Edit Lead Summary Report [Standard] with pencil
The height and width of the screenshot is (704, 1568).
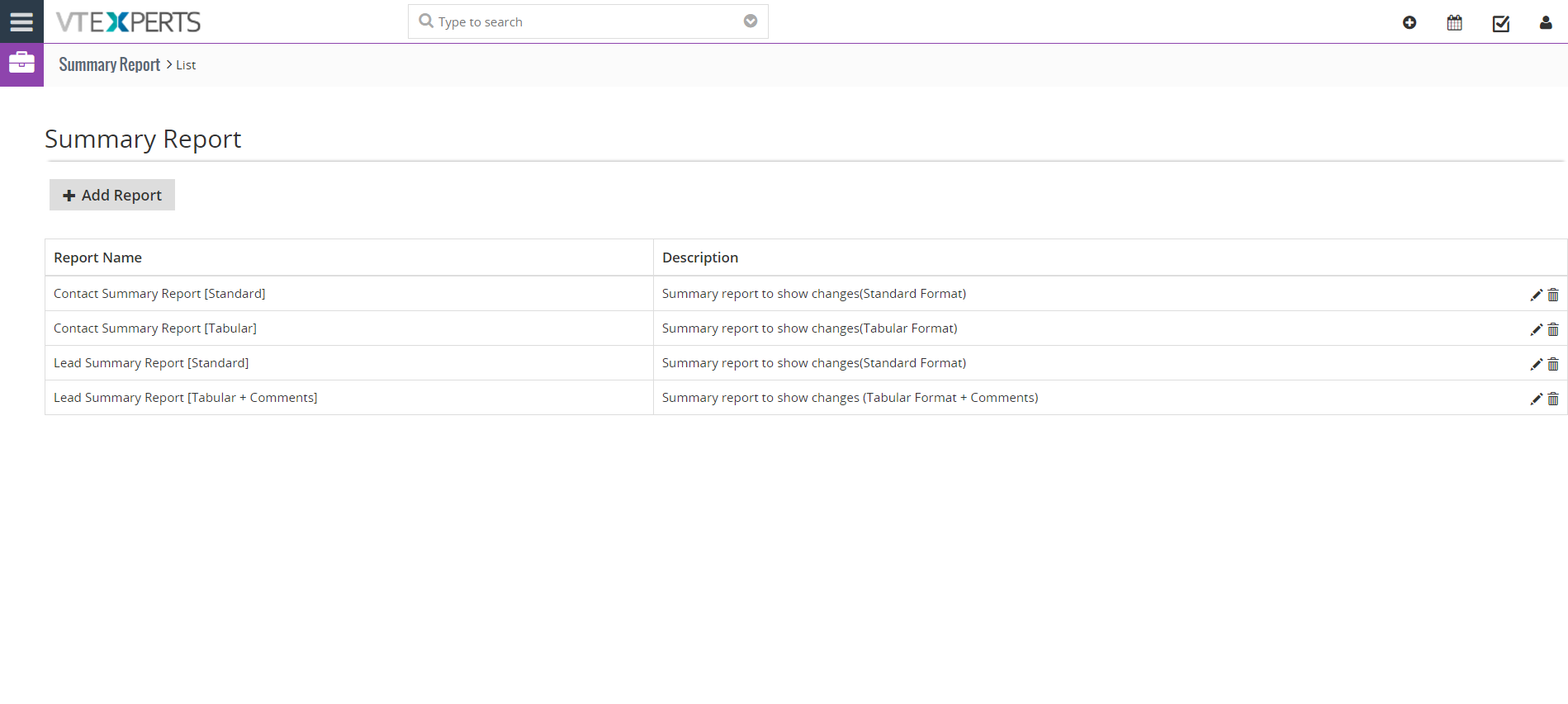(x=1536, y=364)
